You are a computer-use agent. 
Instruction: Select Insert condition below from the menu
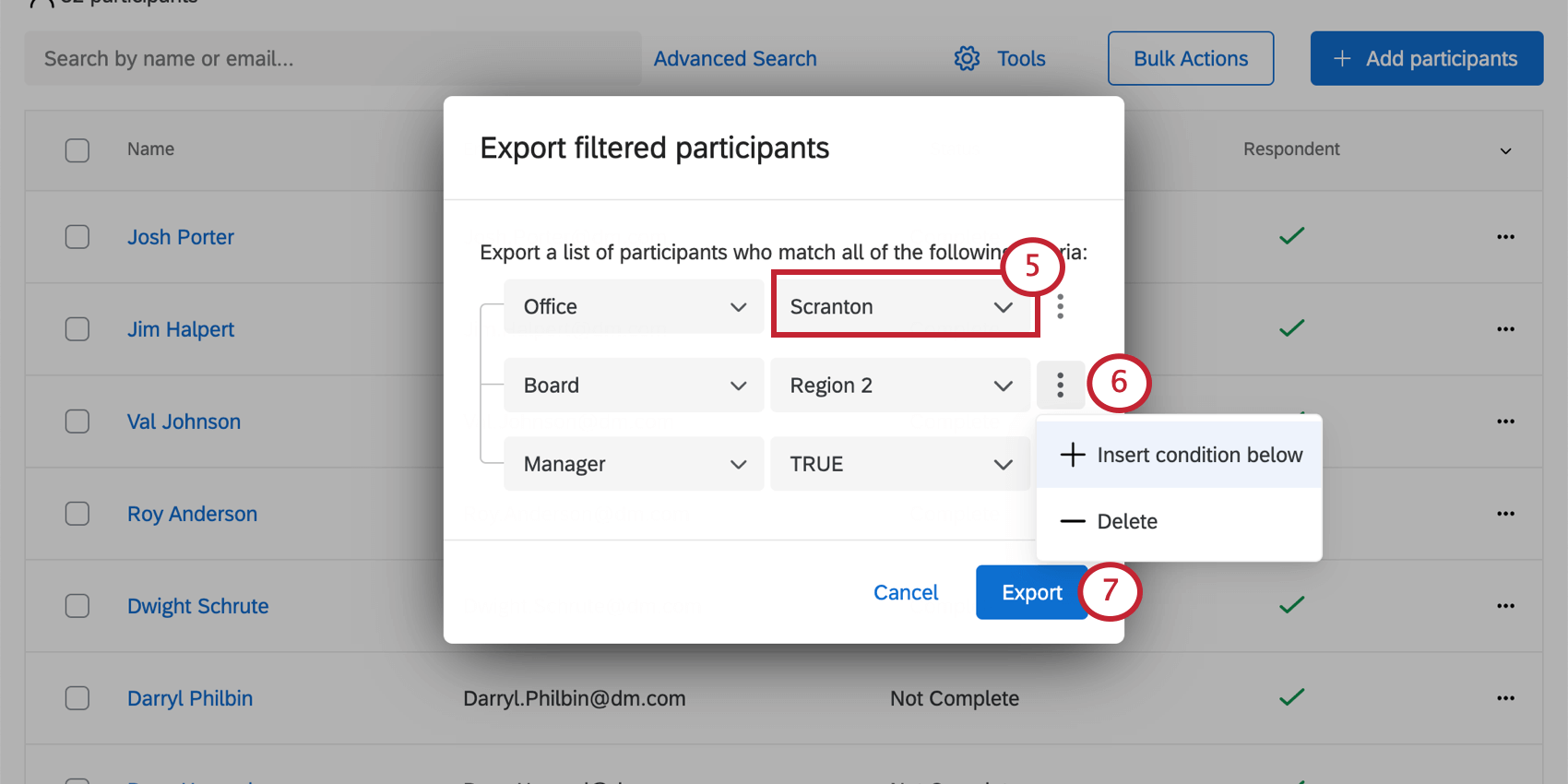(1199, 454)
